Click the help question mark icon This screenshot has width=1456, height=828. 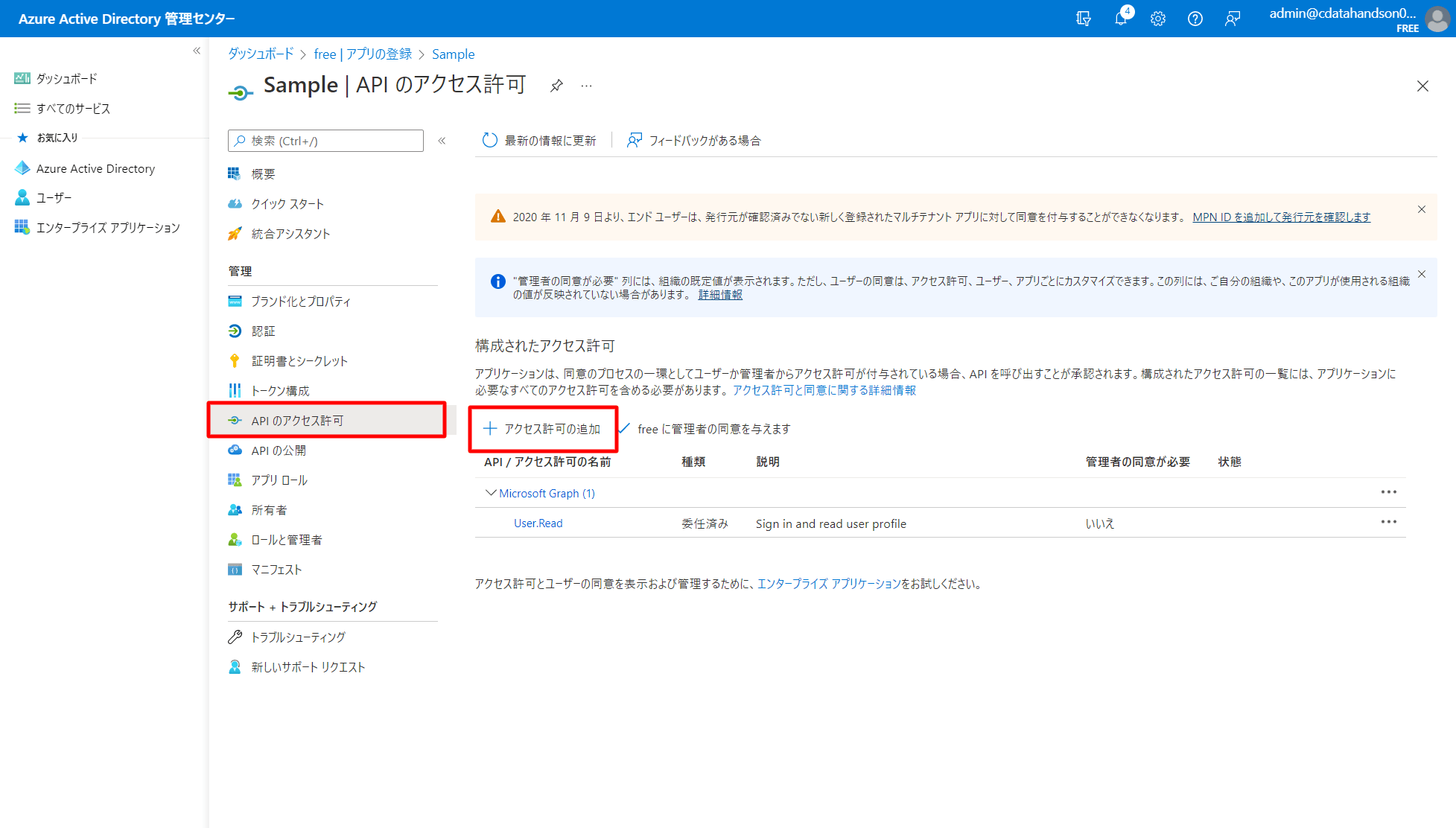[1195, 19]
